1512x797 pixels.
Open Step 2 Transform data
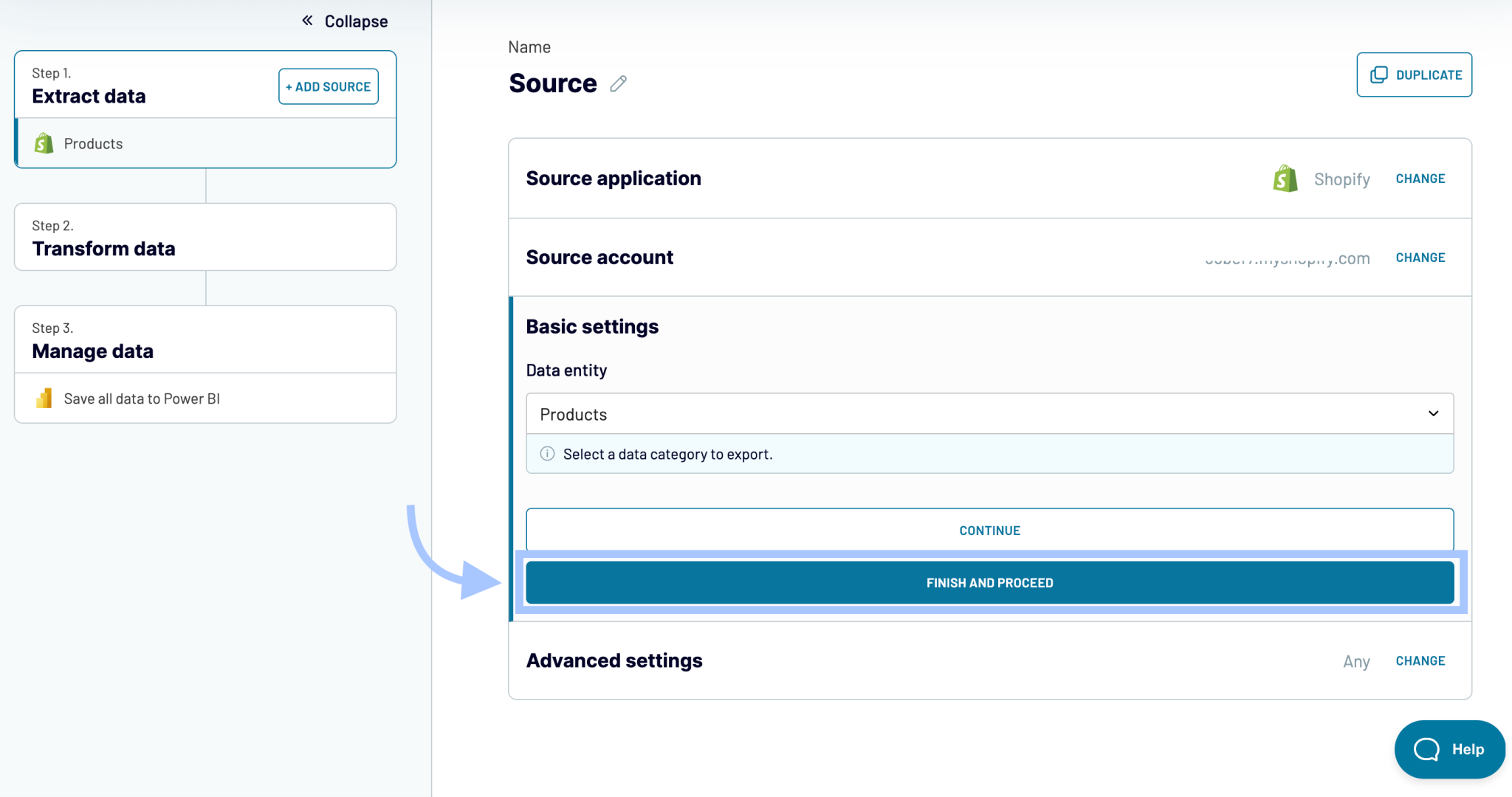tap(205, 238)
